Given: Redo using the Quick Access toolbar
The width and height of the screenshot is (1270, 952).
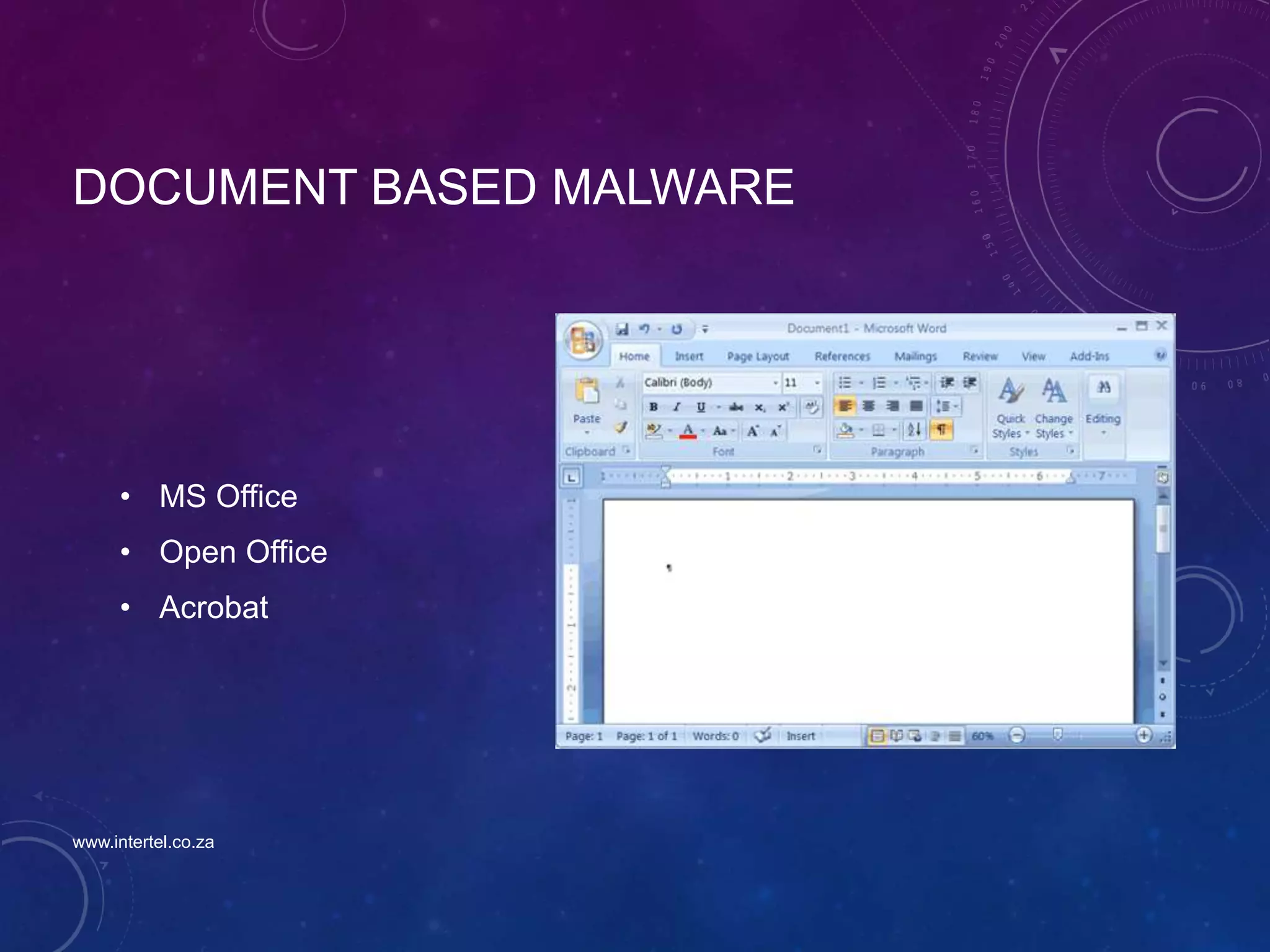Looking at the screenshot, I should [x=677, y=329].
